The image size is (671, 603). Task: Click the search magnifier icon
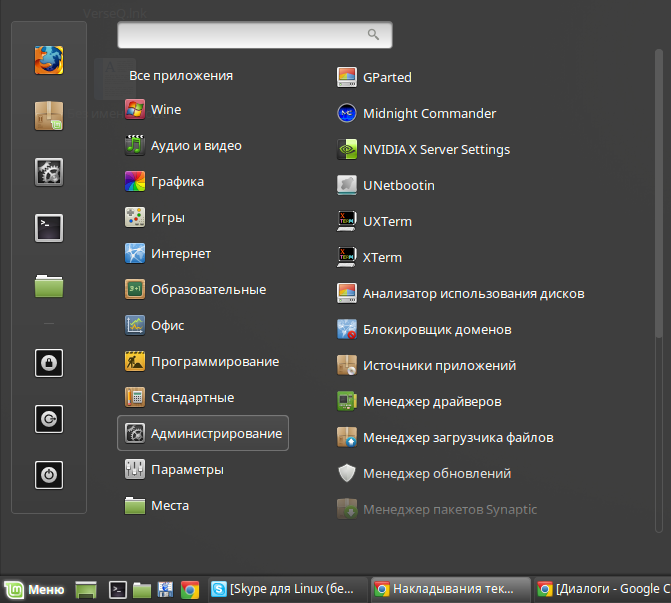373,35
